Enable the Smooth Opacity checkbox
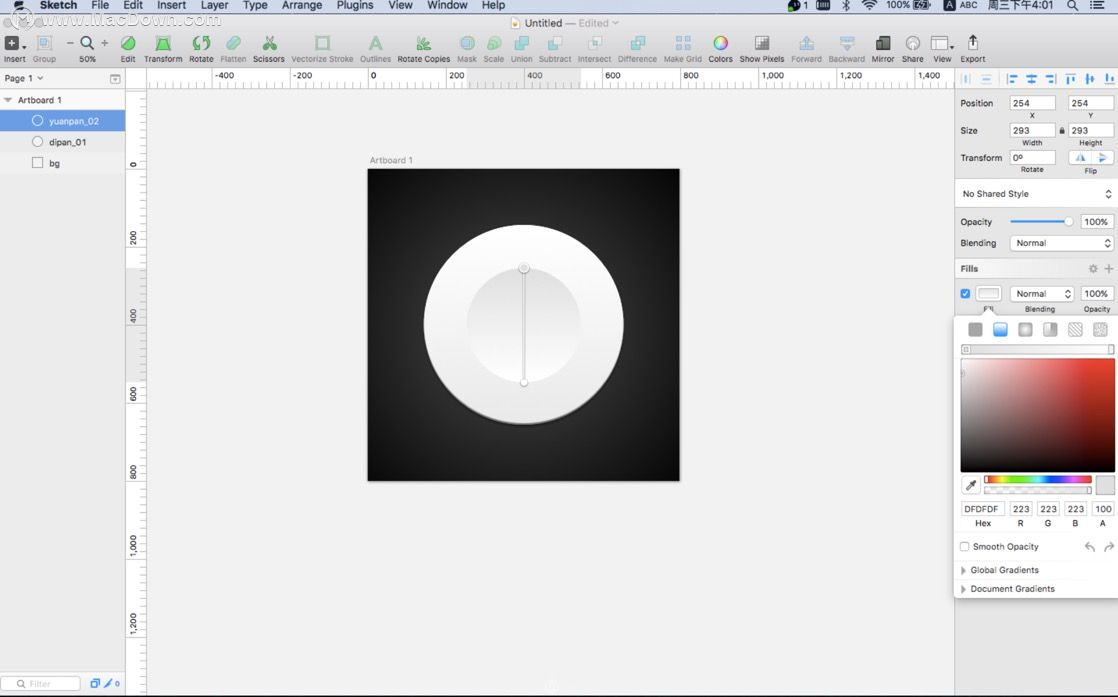This screenshot has width=1118, height=697. 965,547
